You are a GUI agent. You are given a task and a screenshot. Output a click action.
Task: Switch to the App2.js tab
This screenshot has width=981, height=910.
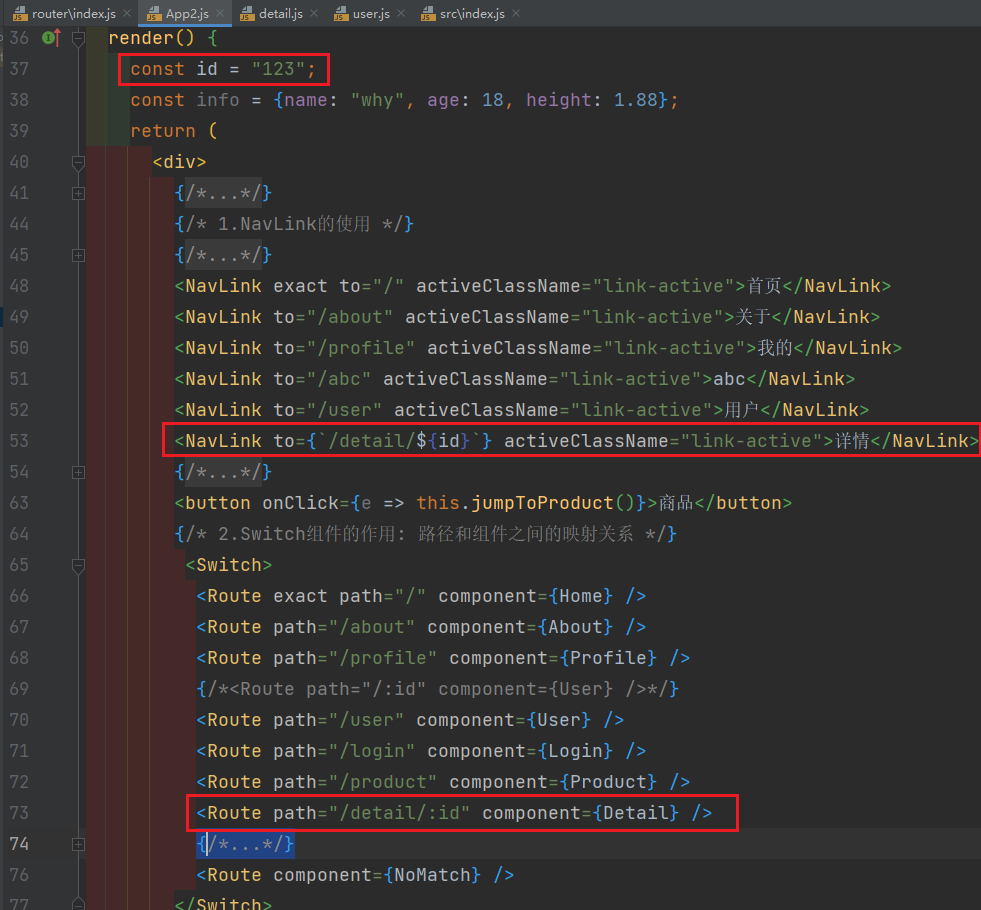[186, 13]
